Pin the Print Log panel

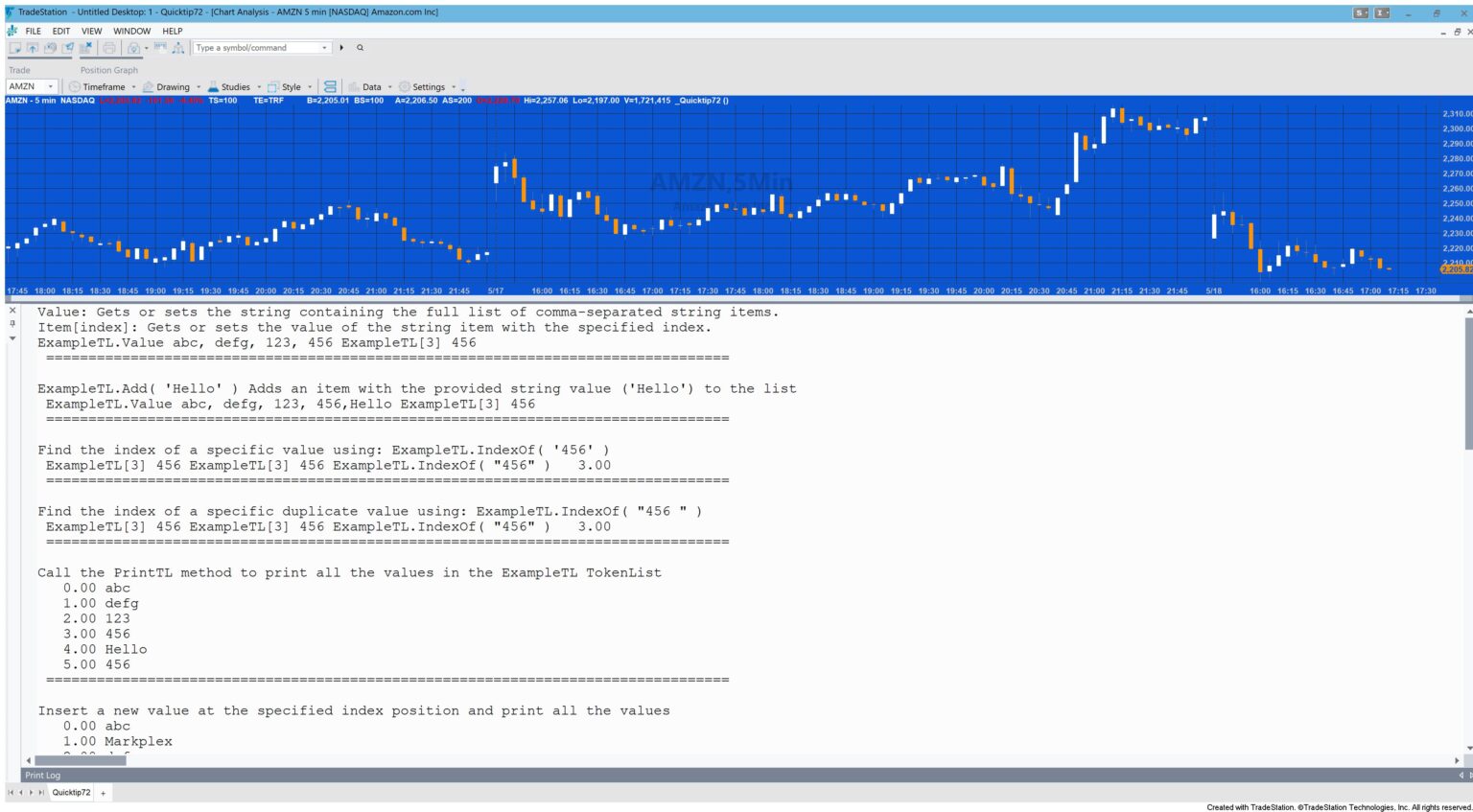(x=12, y=323)
